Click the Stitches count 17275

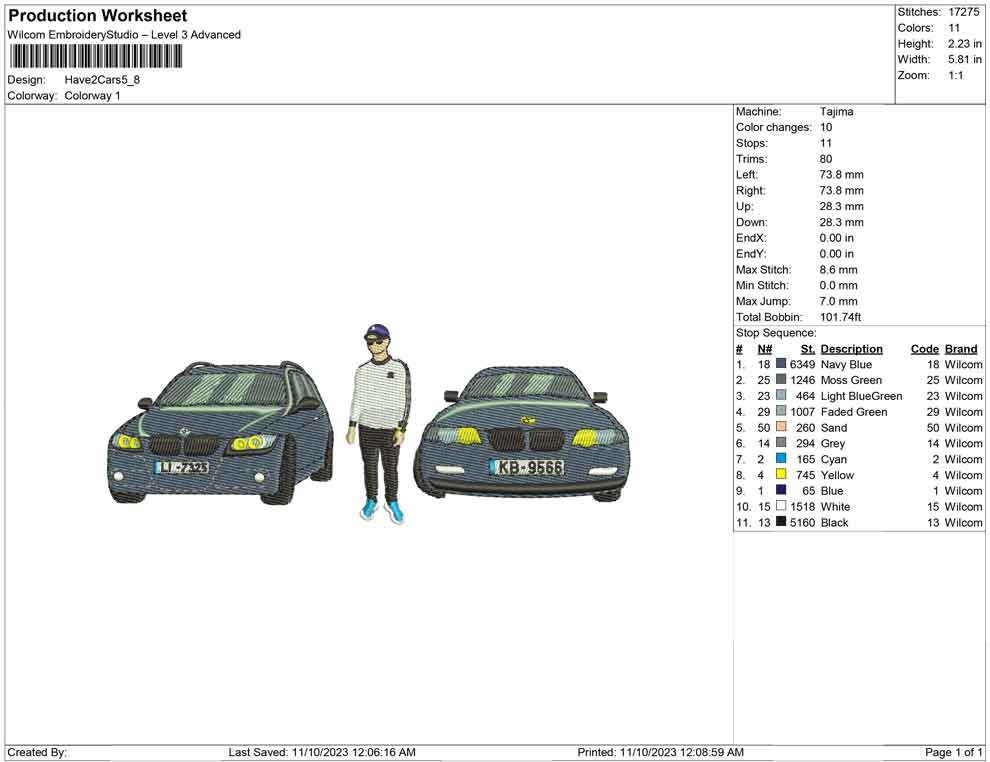click(964, 12)
